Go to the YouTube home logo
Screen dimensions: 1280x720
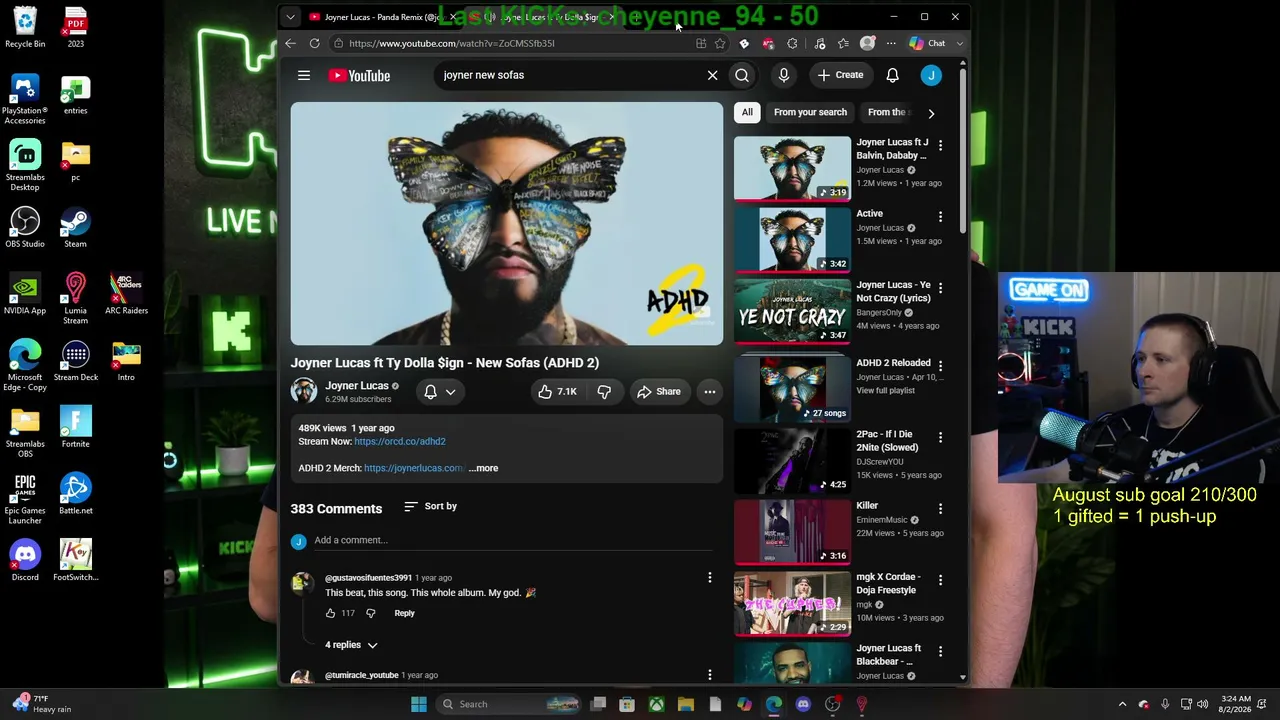tap(359, 76)
